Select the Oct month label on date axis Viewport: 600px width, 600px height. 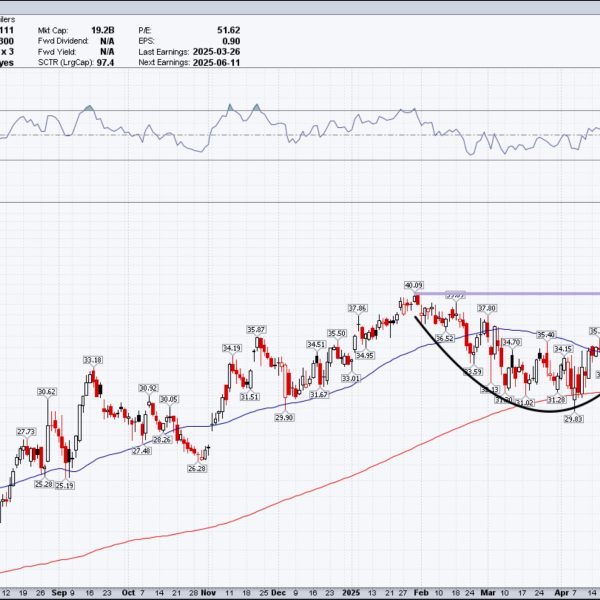pyautogui.click(x=128, y=592)
